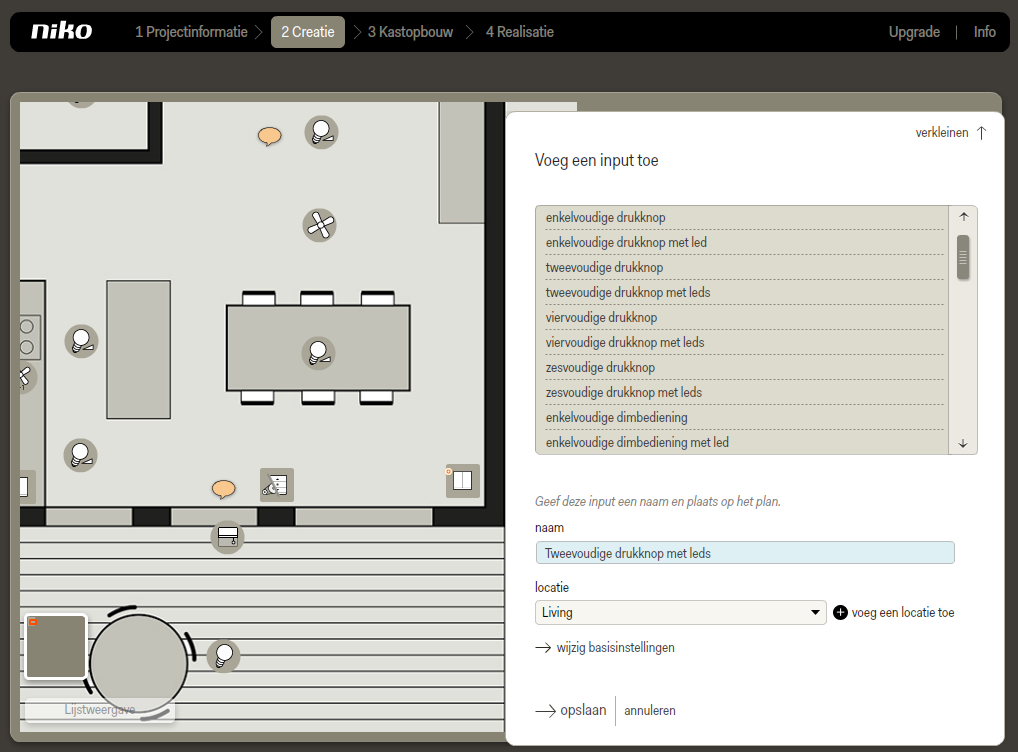Click voeg een locatie toe link
1018x752 pixels.
tap(902, 612)
